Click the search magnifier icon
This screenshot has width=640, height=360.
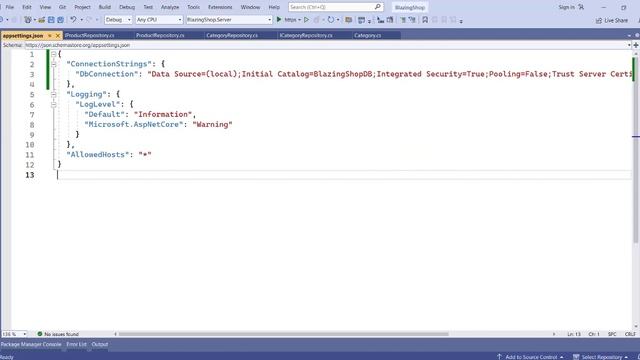(378, 7)
